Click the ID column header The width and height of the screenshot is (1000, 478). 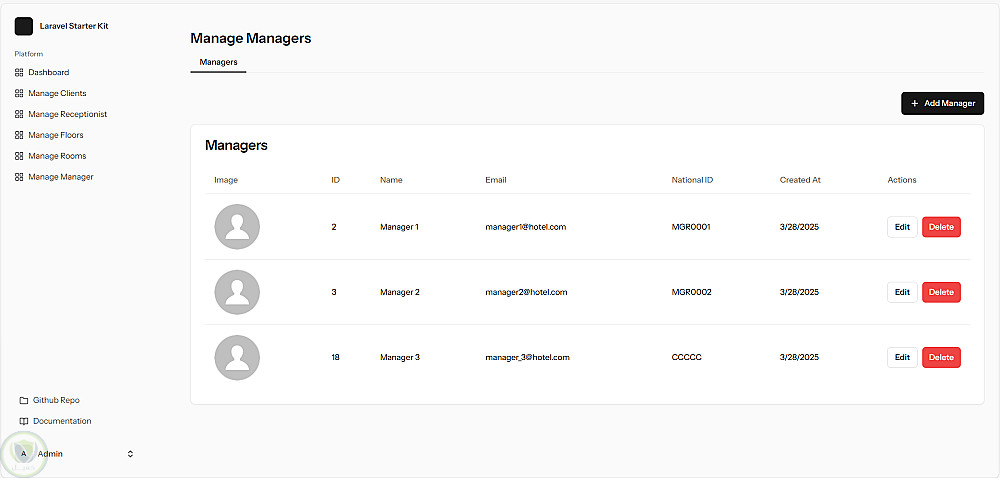(x=336, y=180)
